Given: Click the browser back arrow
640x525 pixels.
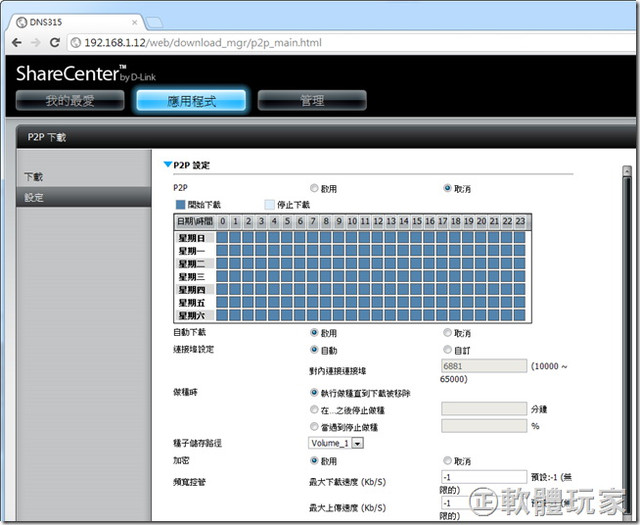Looking at the screenshot, I should (14, 42).
